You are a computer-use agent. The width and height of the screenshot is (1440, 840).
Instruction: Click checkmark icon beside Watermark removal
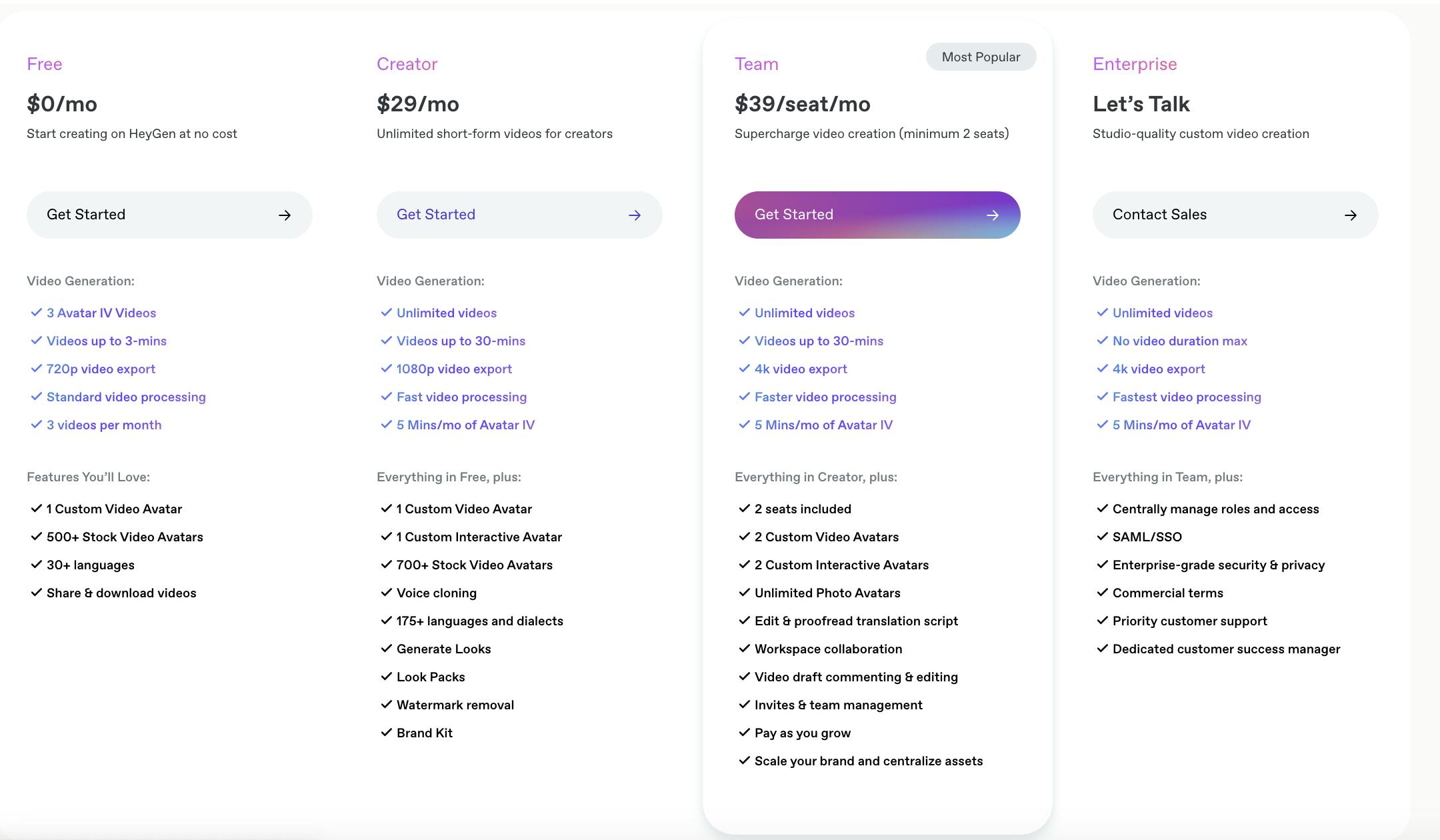click(x=386, y=705)
